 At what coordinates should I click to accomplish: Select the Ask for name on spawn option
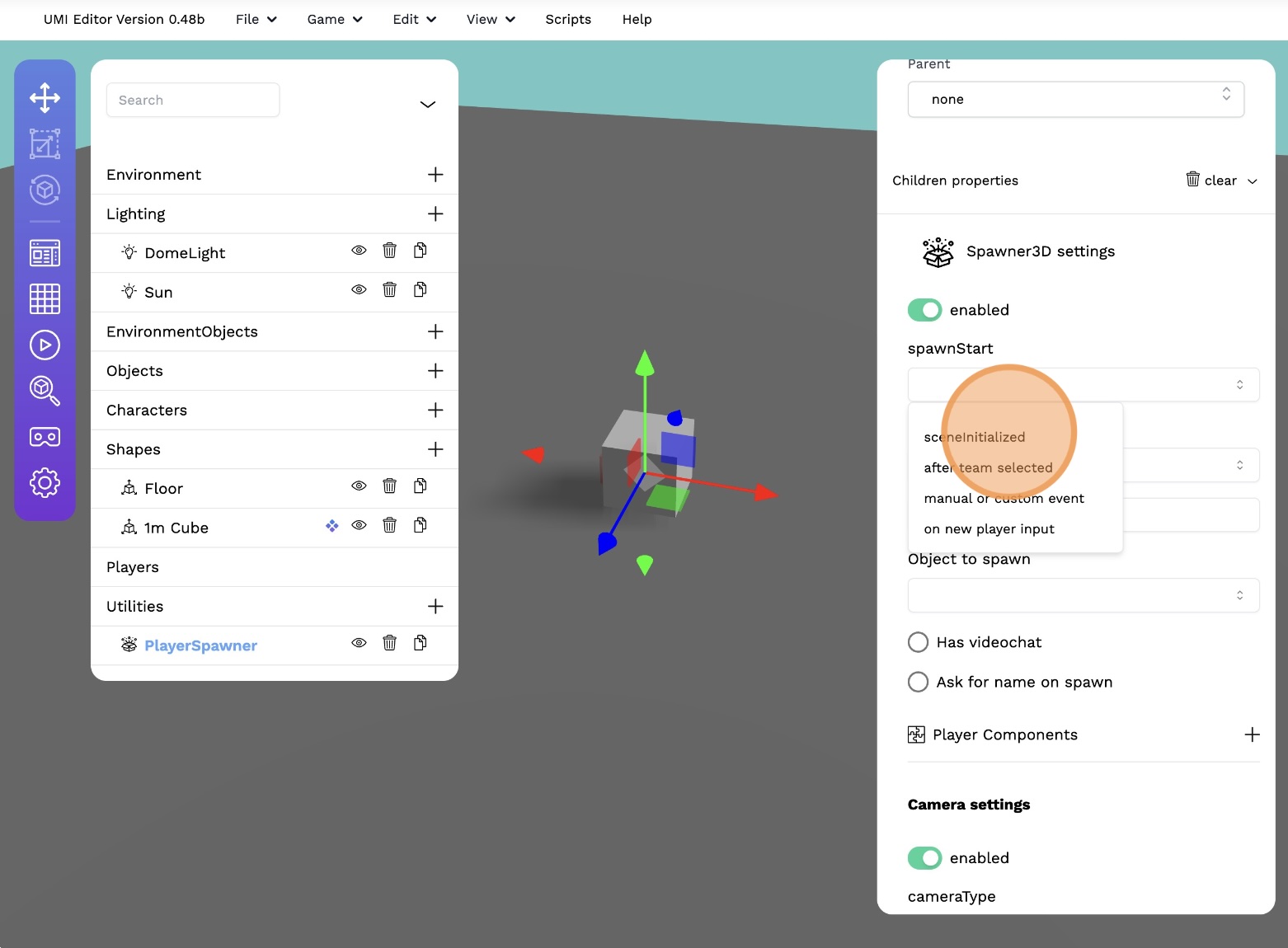(x=918, y=682)
